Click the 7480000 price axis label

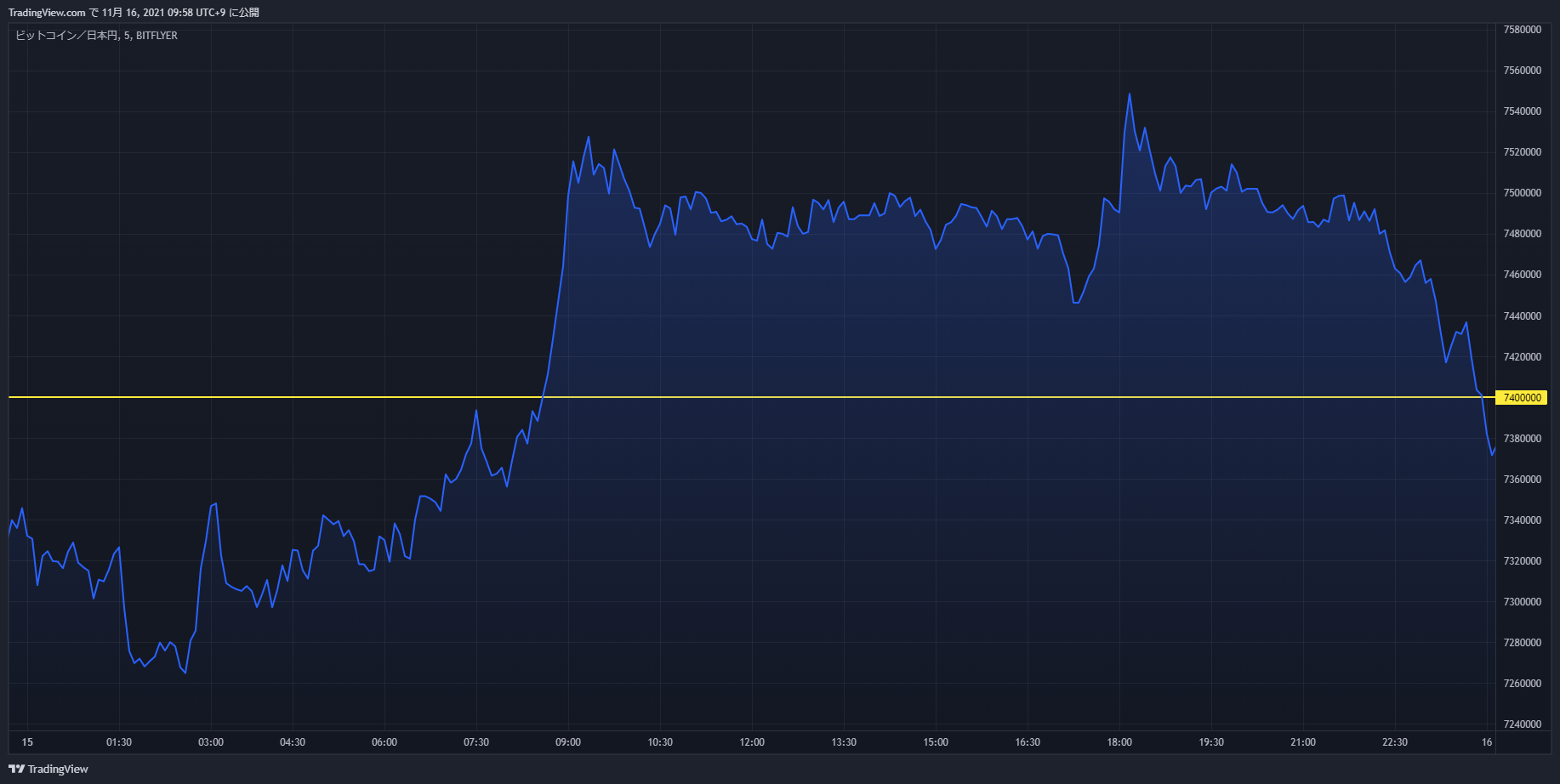1522,234
